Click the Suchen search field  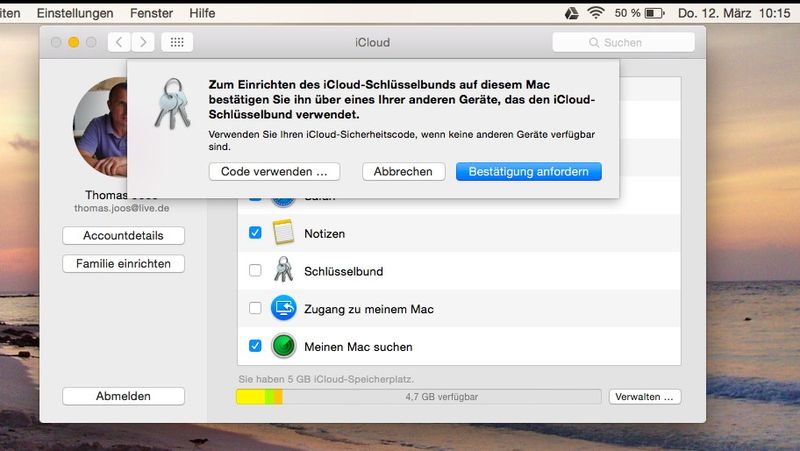coord(623,42)
